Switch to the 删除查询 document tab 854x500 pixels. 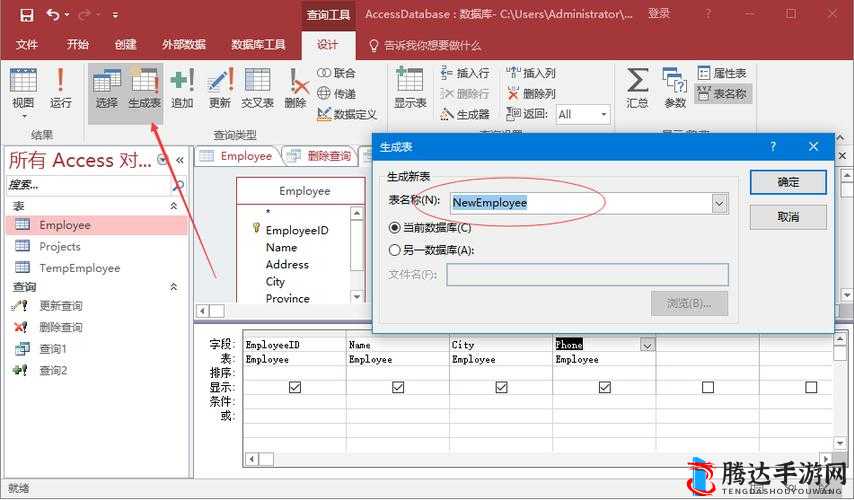tap(320, 156)
